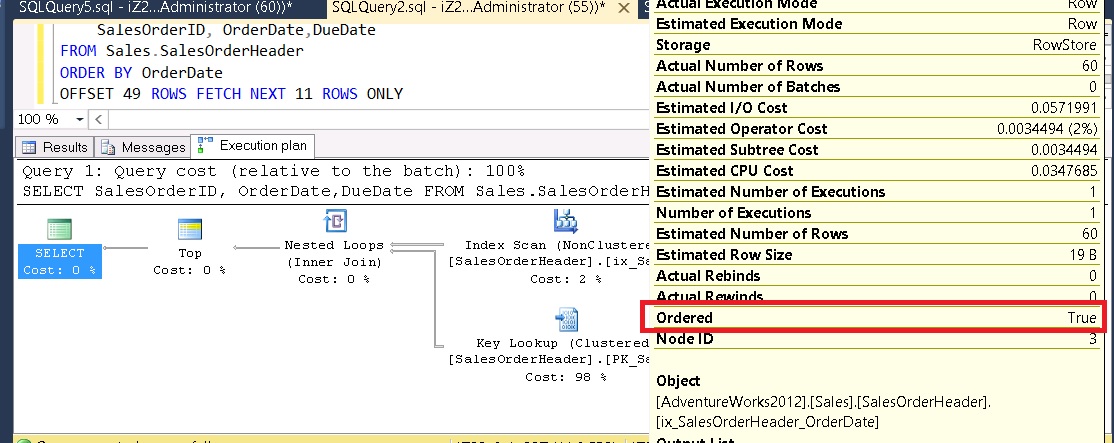Click the 'Estimated Execution Mode' row

click(x=876, y=23)
